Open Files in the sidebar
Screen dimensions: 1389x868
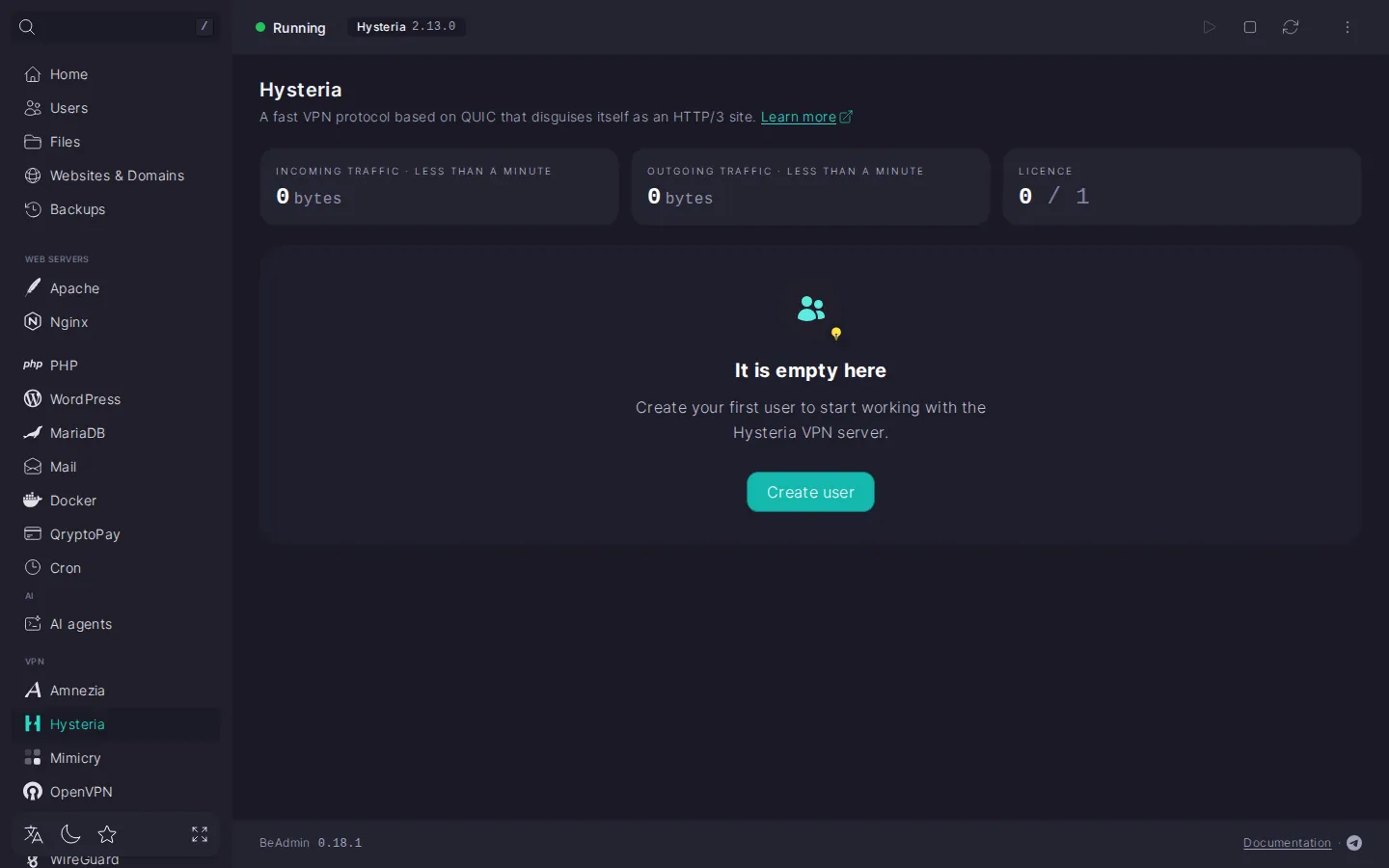[115, 142]
